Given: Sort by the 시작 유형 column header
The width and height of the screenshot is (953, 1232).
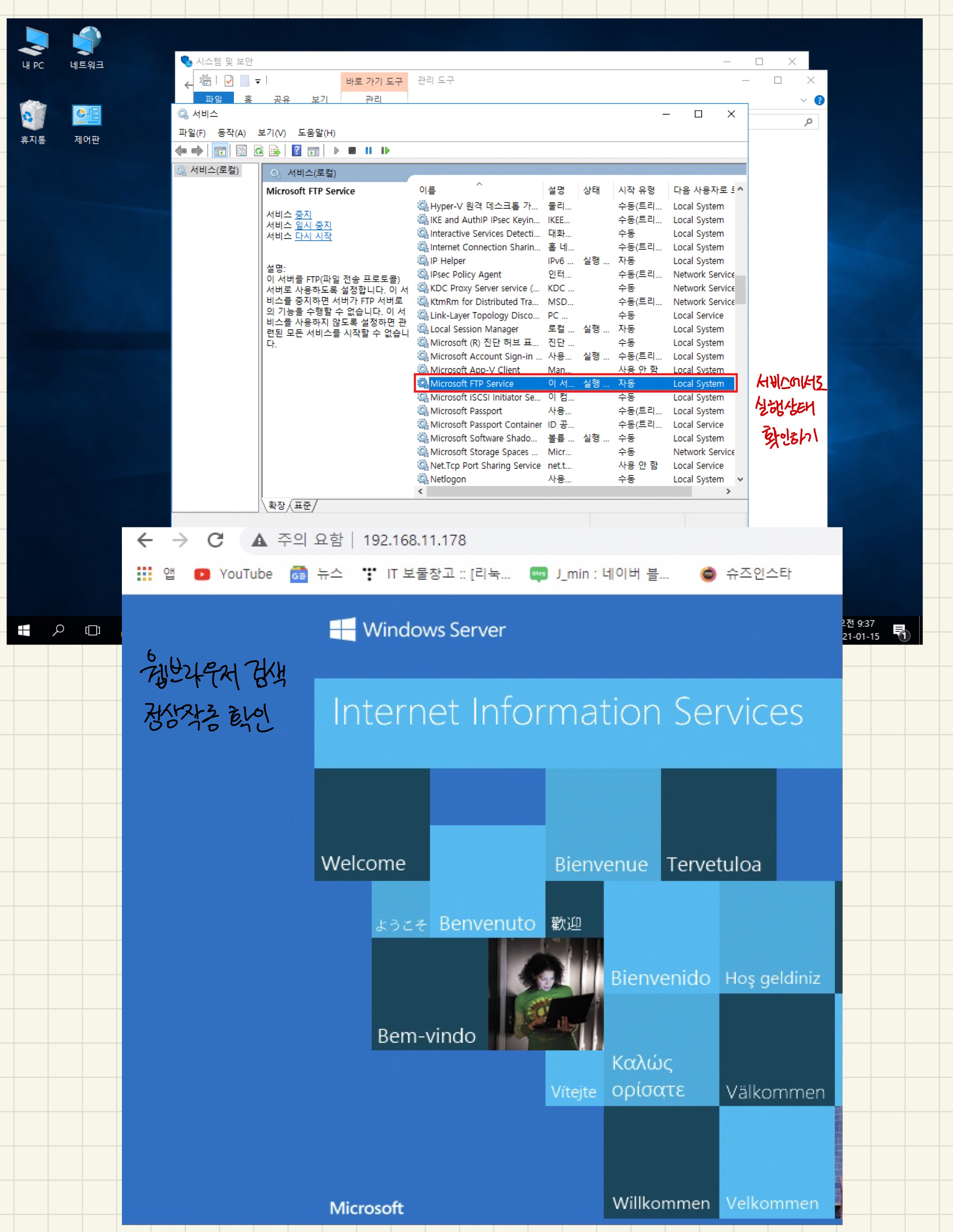Looking at the screenshot, I should [636, 190].
